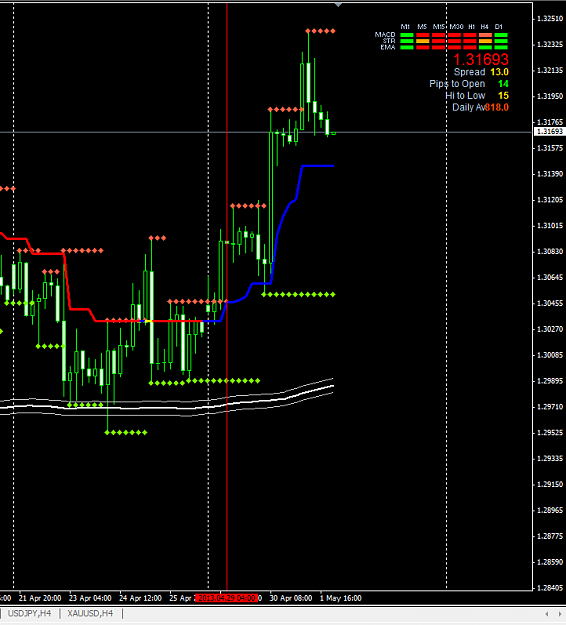Select the Daily Av label
Image resolution: width=566 pixels, height=625 pixels.
click(468, 107)
